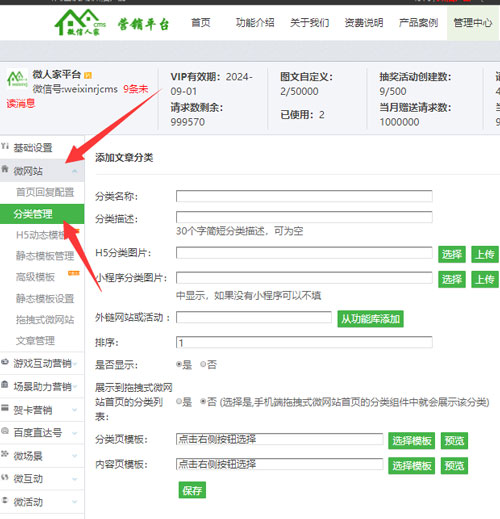Screen dimensions: 500x519
Task: Save the category with 保存 button
Action: tap(192, 490)
